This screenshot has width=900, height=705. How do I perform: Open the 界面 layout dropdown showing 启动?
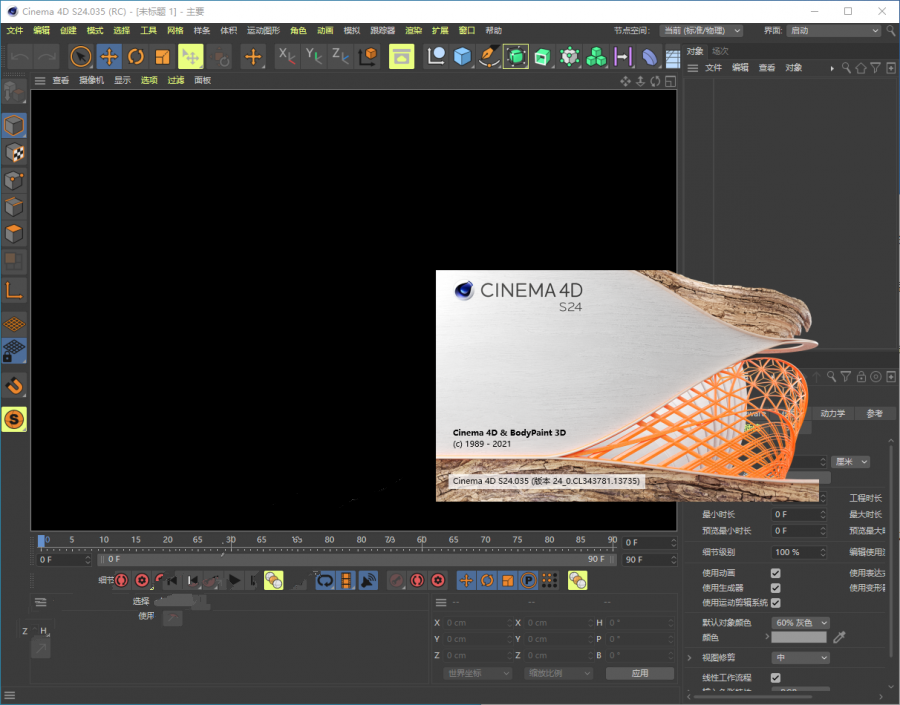click(x=833, y=30)
